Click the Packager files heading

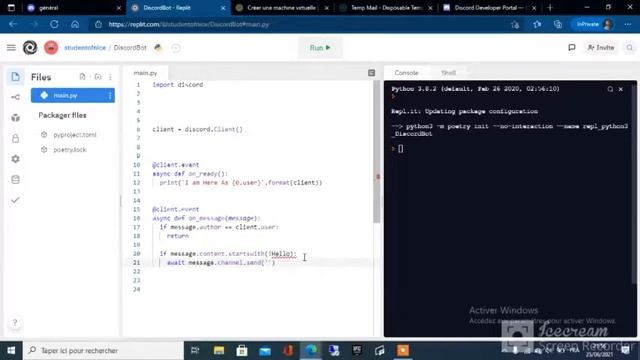click(62, 116)
